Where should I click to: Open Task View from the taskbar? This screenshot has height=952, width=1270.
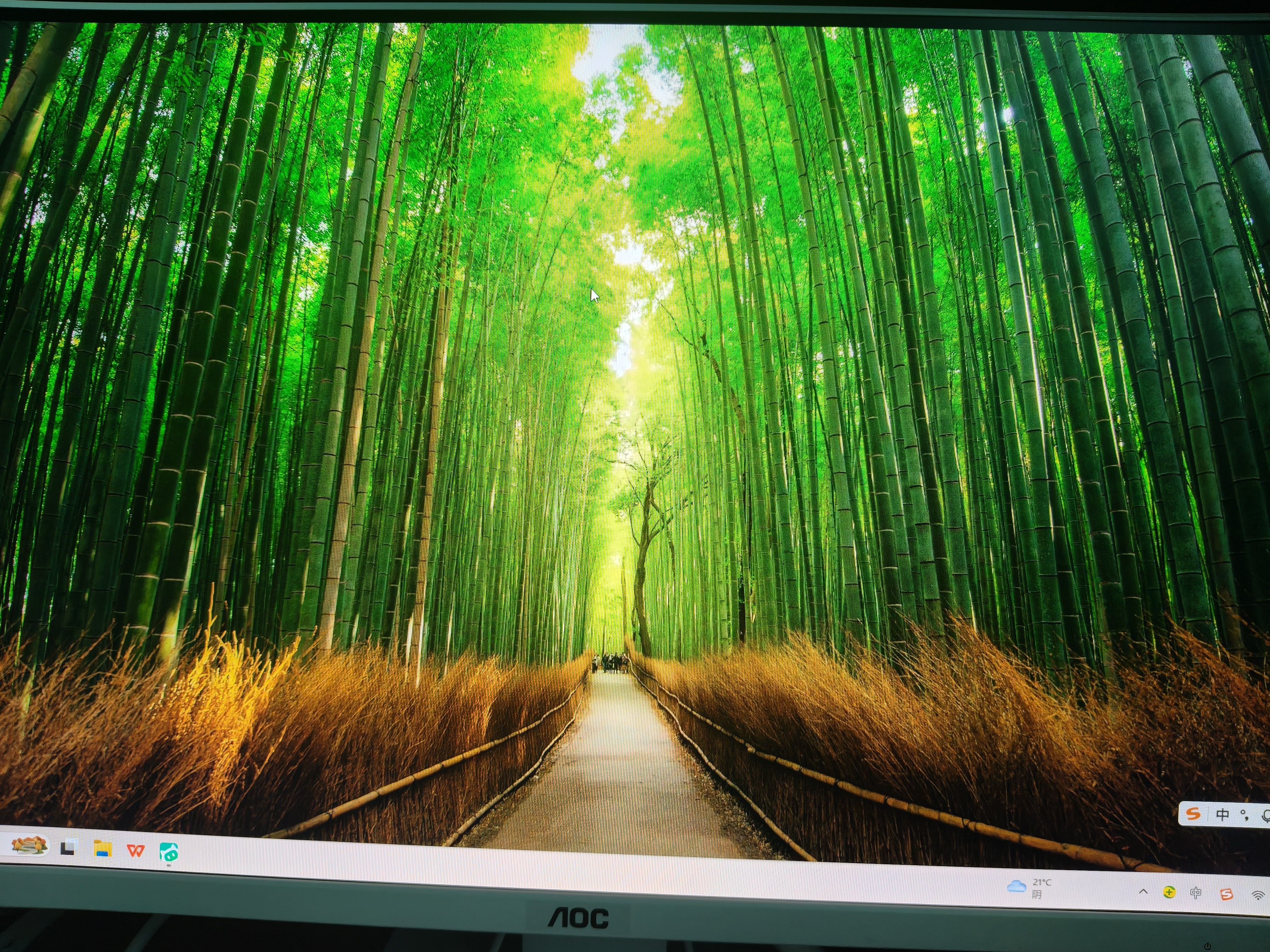click(69, 847)
